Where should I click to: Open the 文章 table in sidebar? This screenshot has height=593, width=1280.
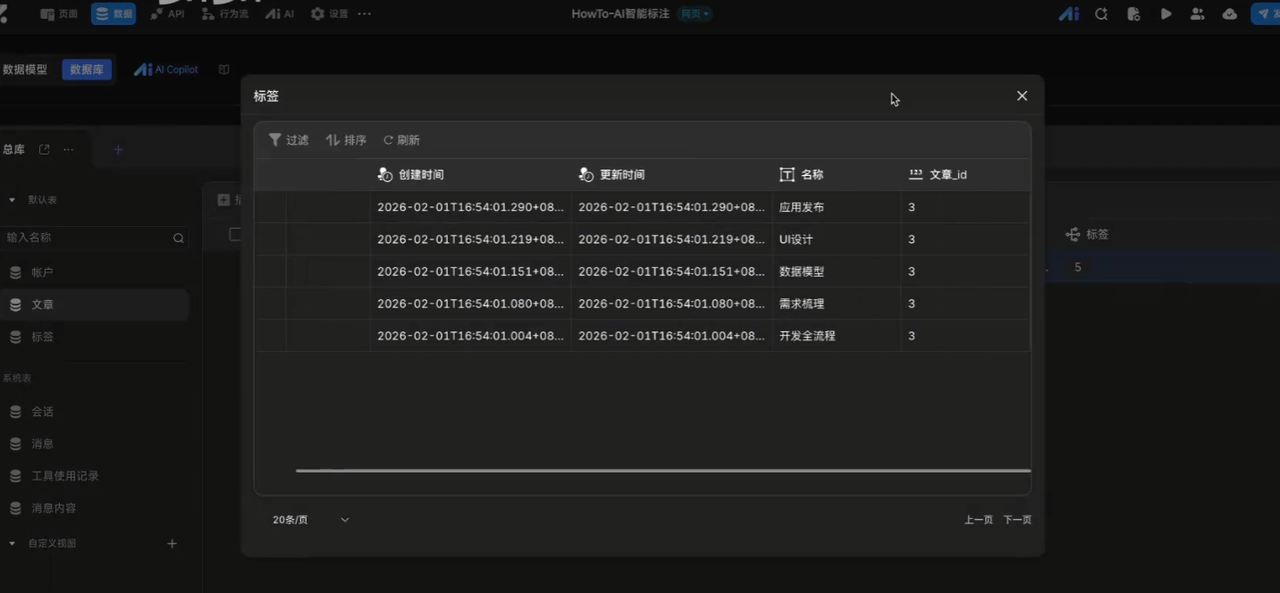[x=95, y=304]
